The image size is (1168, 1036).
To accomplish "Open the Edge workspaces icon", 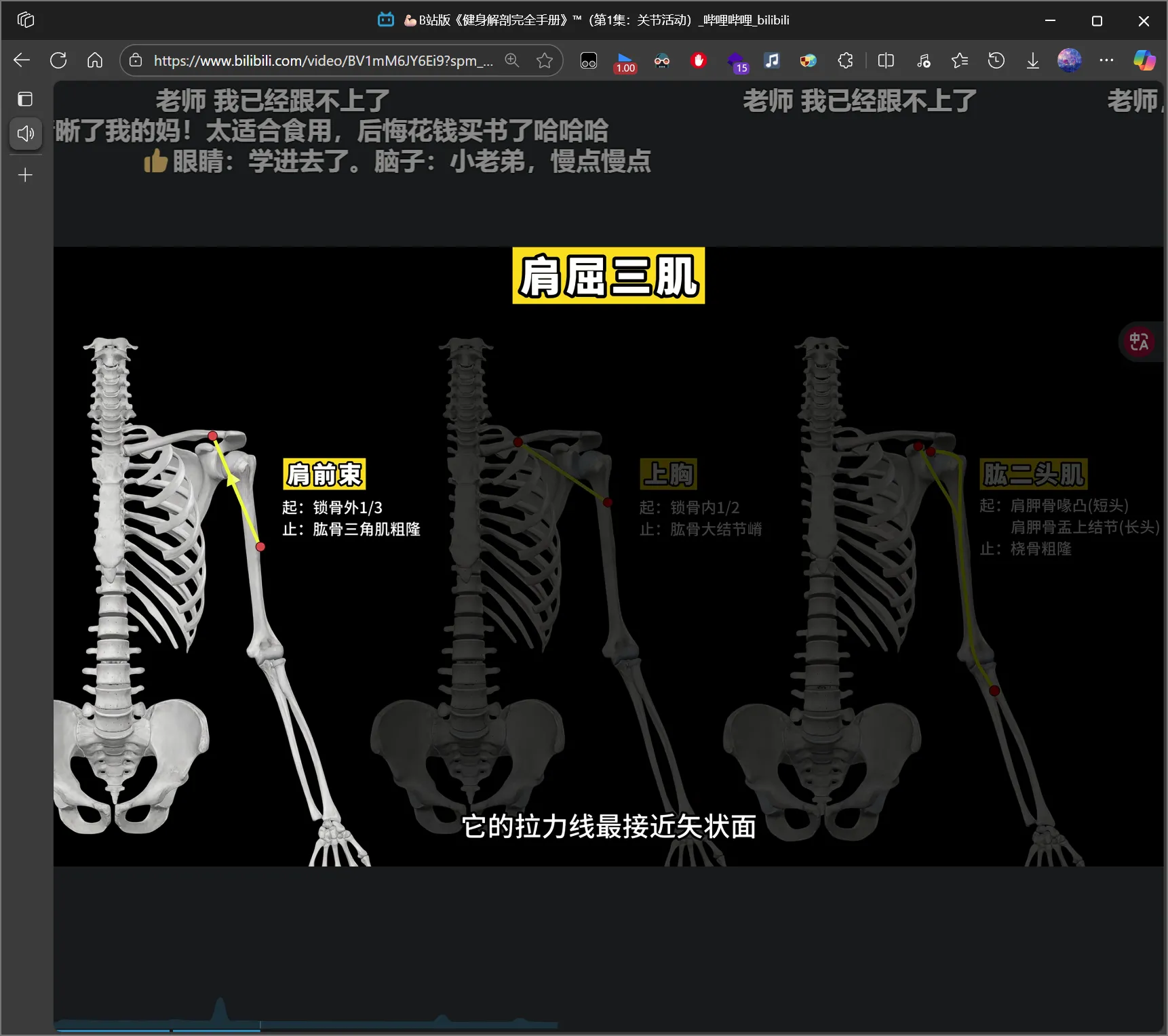I will [x=26, y=20].
